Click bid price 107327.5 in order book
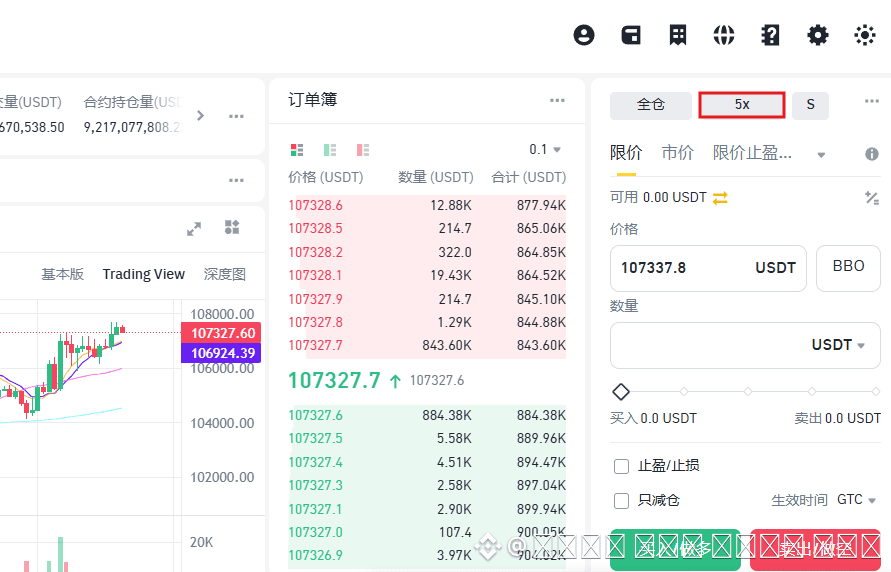Viewport: 891px width, 572px height. pos(315,439)
